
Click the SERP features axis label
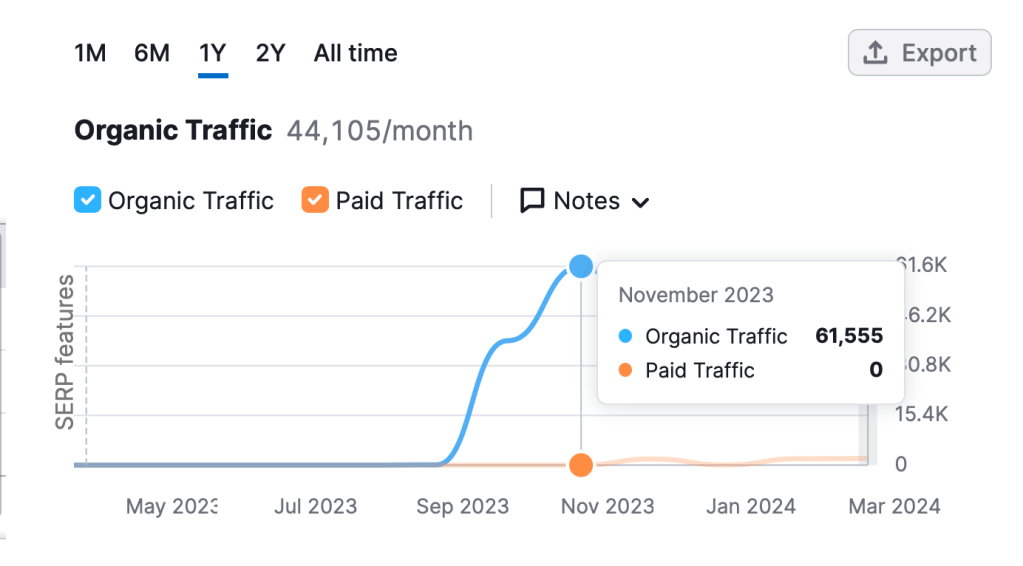[x=65, y=353]
